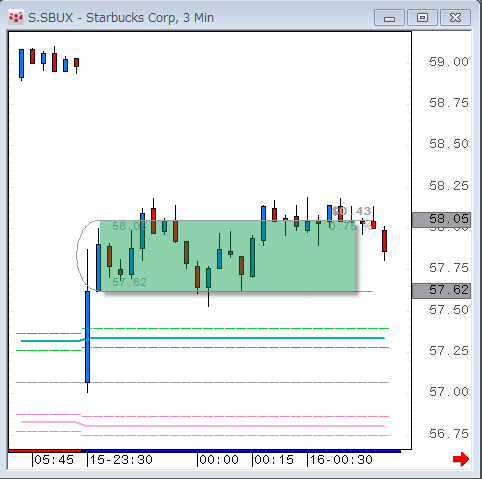This screenshot has height=479, width=482.
Task: Select the green shaded range rectangle
Action: tap(228, 256)
